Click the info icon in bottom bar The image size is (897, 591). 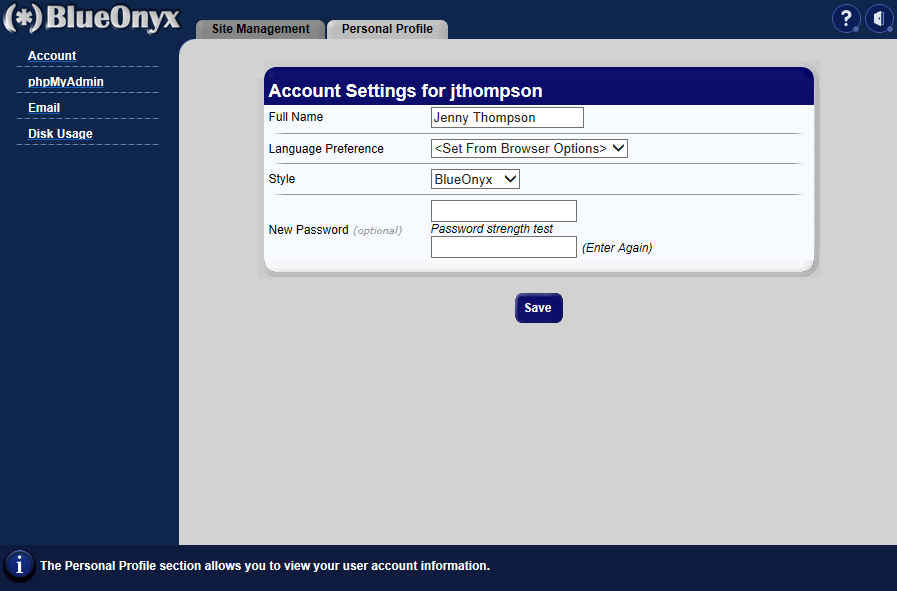click(x=19, y=565)
